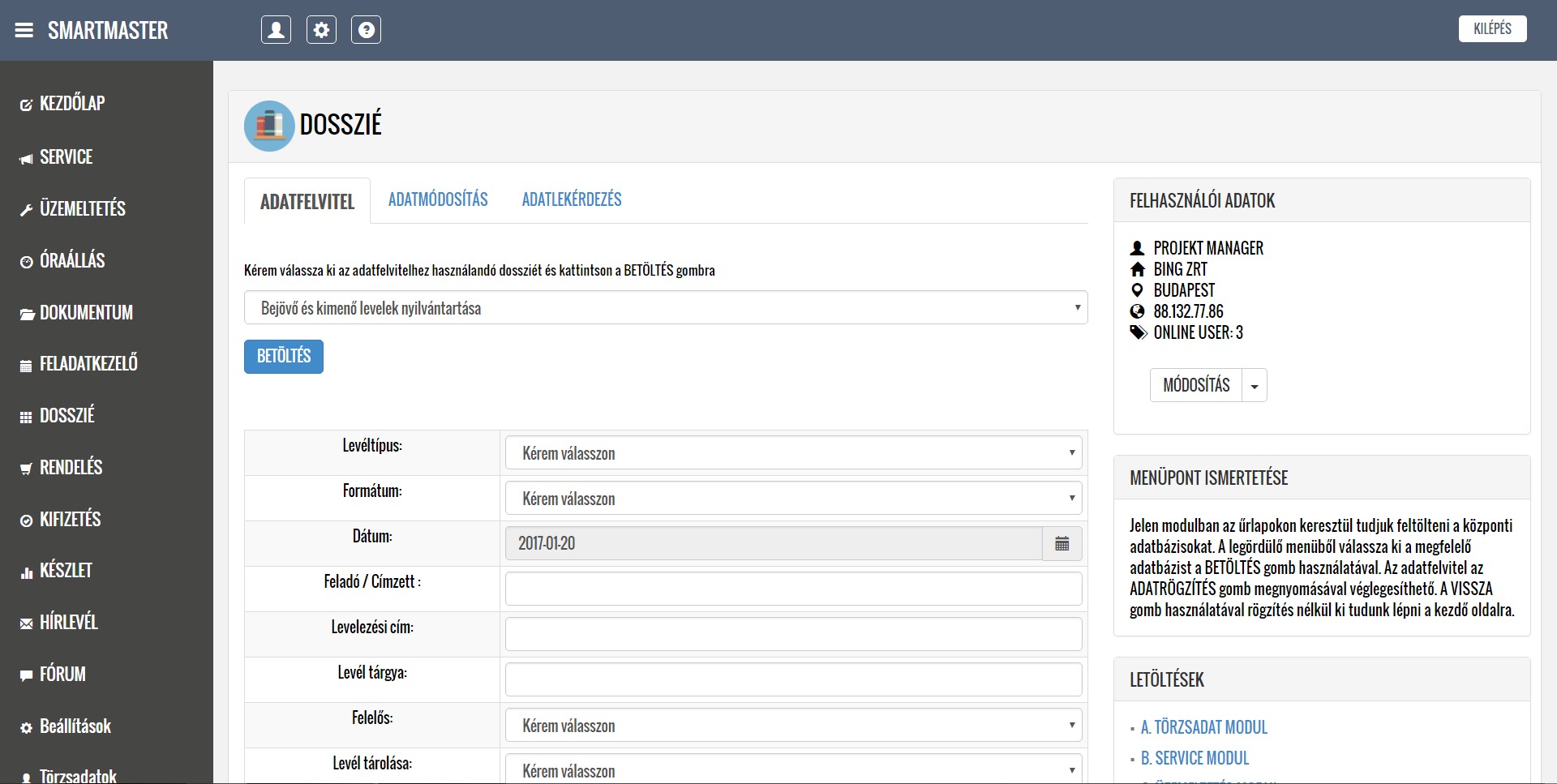Open the user profile icon

click(x=276, y=30)
